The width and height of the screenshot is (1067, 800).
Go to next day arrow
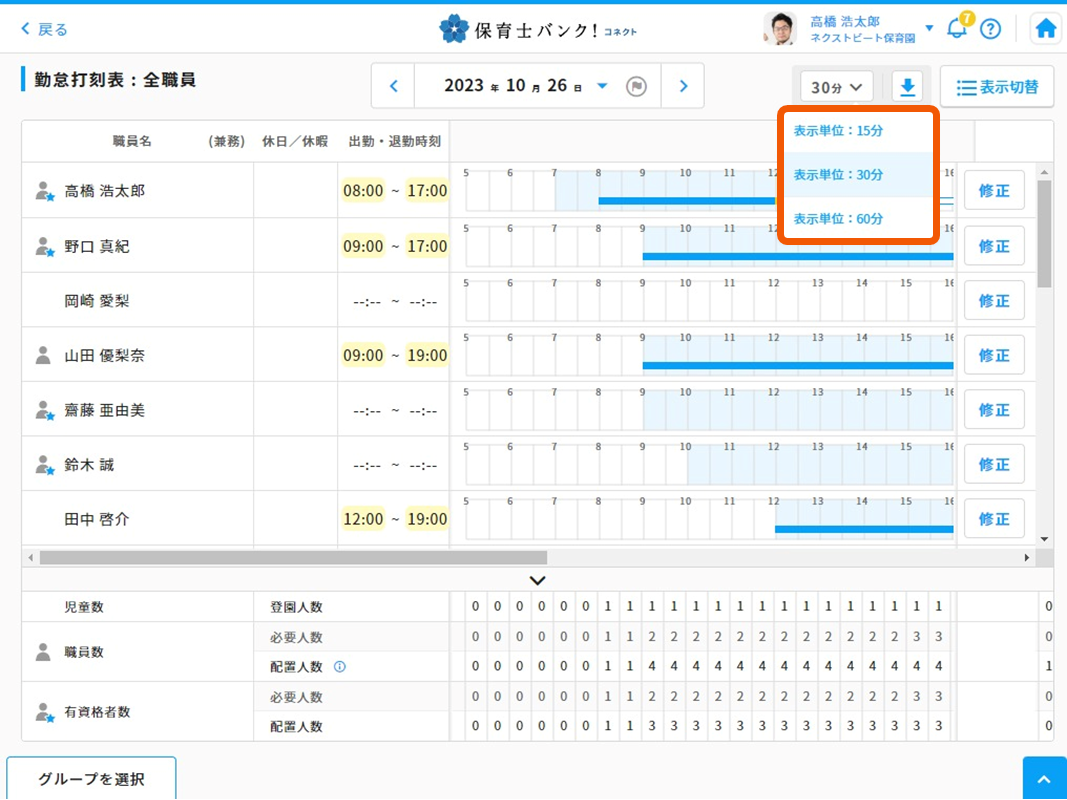683,86
